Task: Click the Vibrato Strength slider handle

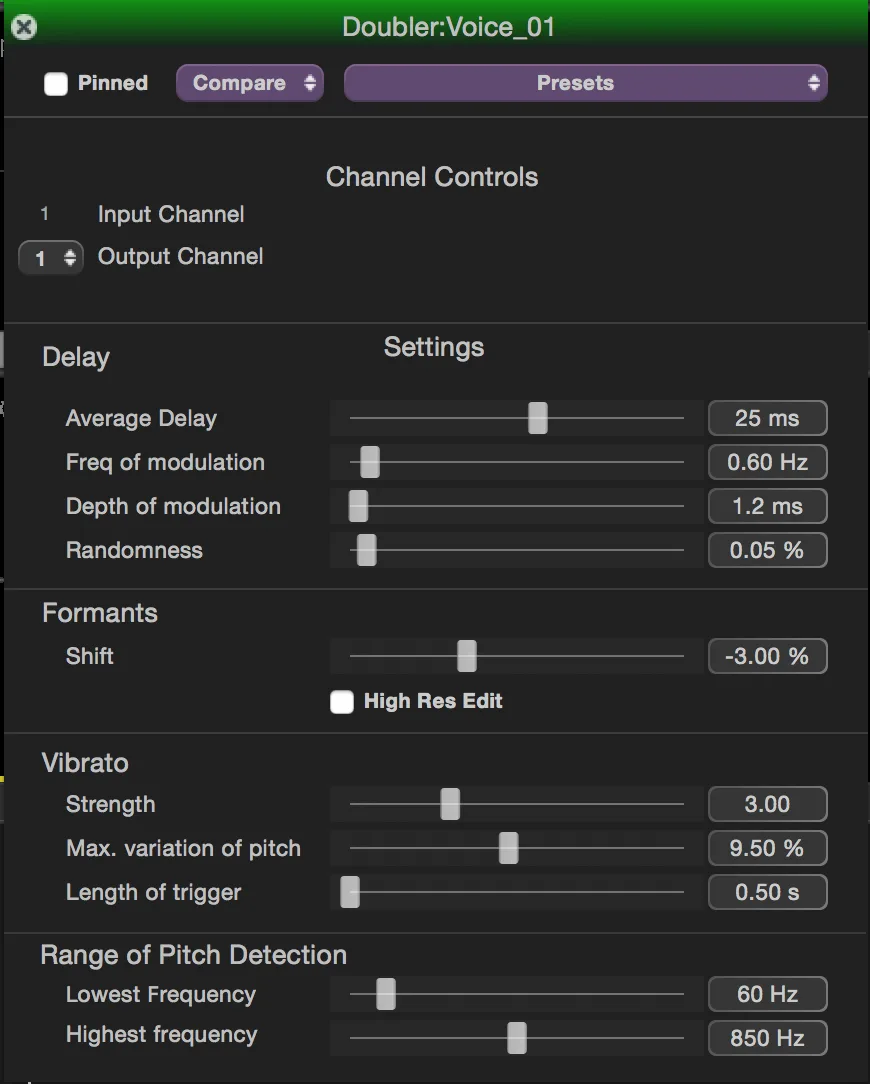Action: (x=450, y=804)
